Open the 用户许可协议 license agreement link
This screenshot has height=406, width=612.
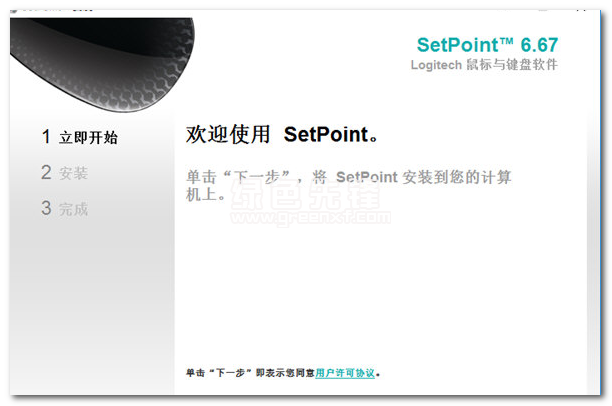click(345, 373)
